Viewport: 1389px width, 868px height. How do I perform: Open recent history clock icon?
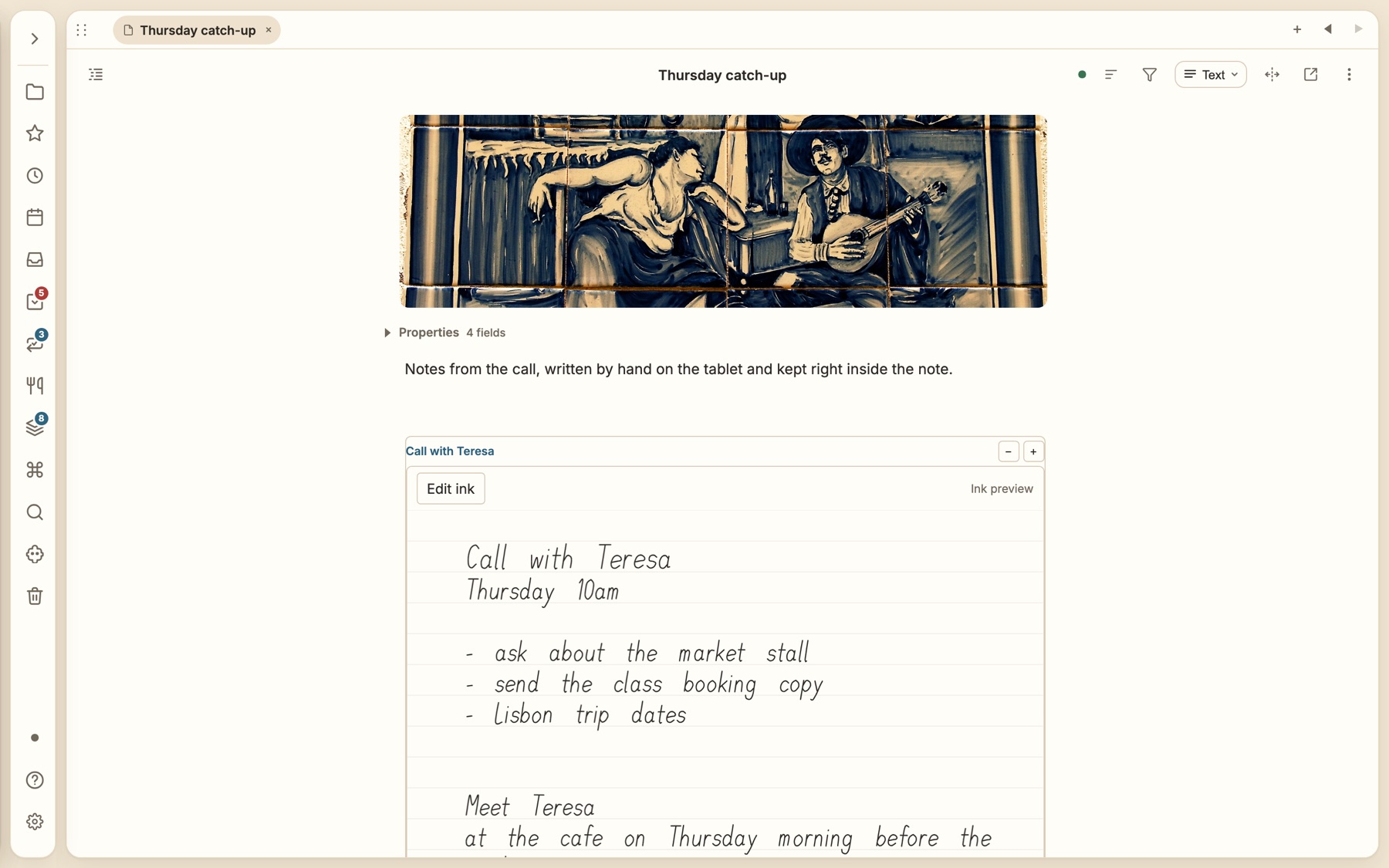click(35, 176)
